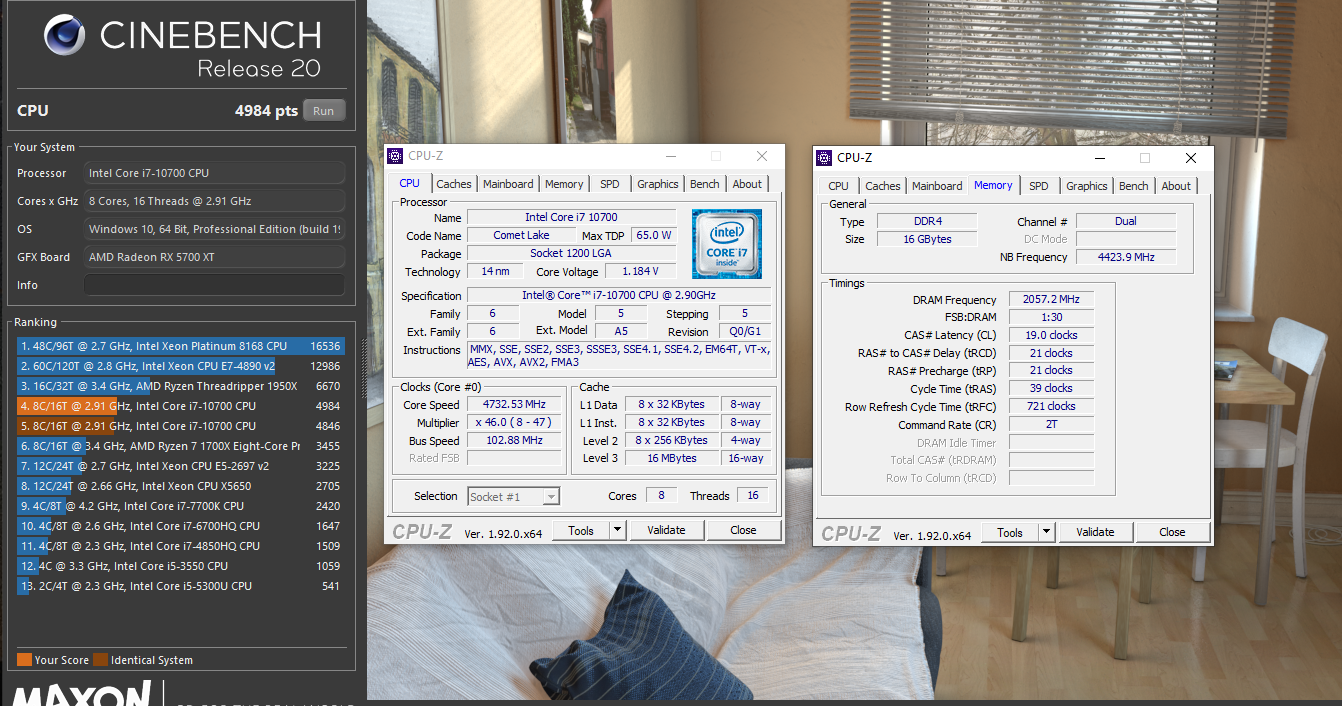
Task: Minimize the CPU-Z window showing Memory timings
Action: click(1098, 158)
